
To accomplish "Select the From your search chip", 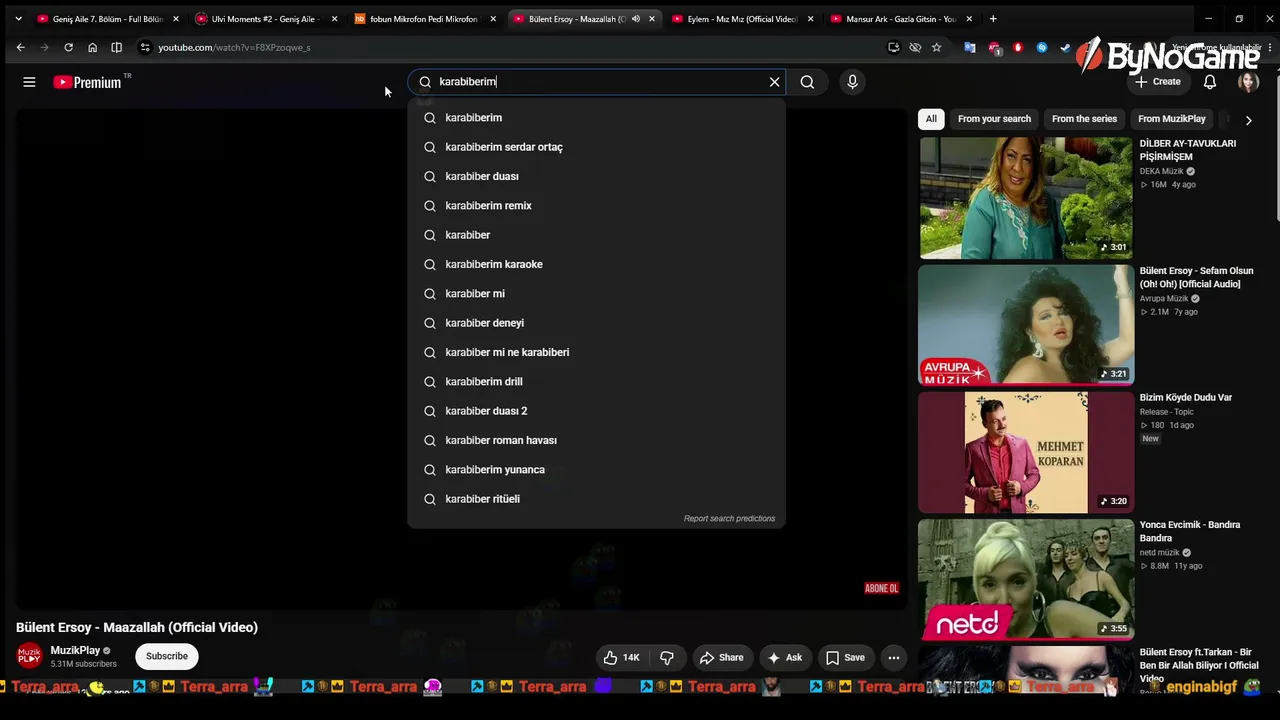I will [x=994, y=119].
